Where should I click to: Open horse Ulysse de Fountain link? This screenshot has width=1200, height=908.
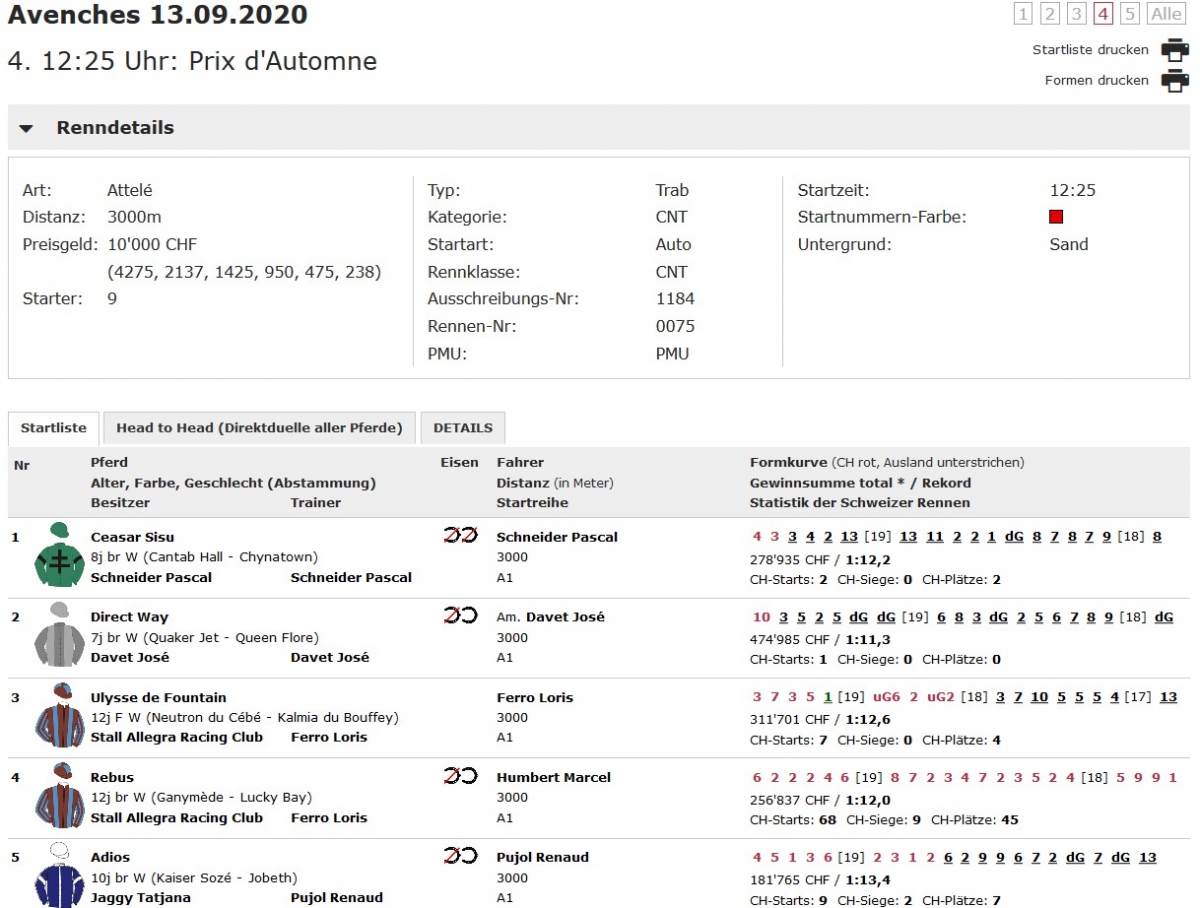point(158,697)
